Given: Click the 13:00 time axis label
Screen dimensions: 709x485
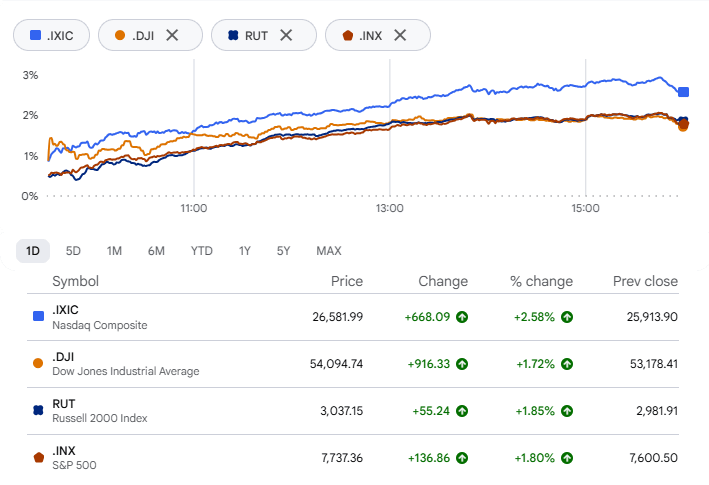Looking at the screenshot, I should pyautogui.click(x=389, y=208).
